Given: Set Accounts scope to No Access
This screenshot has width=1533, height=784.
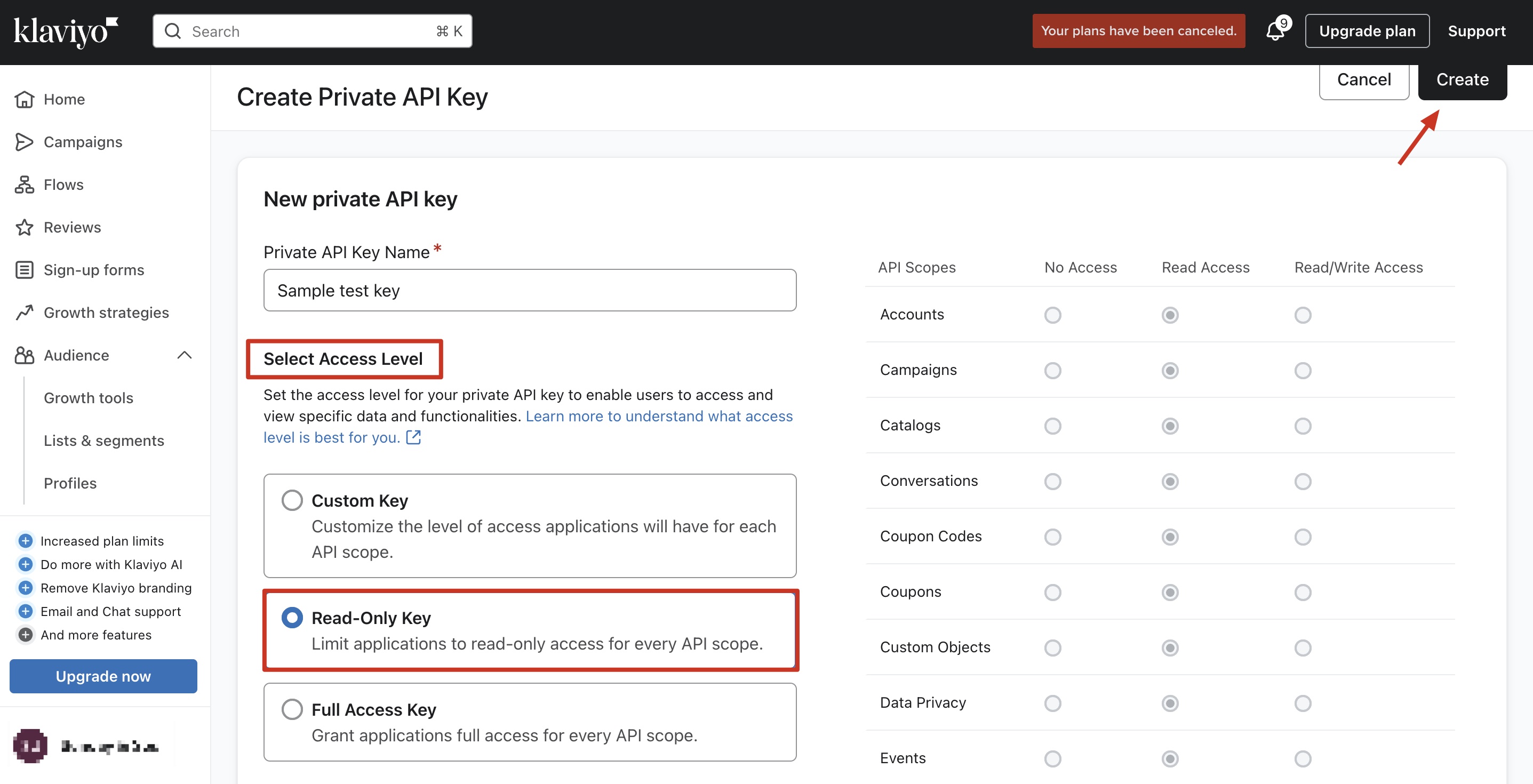Looking at the screenshot, I should point(1053,315).
